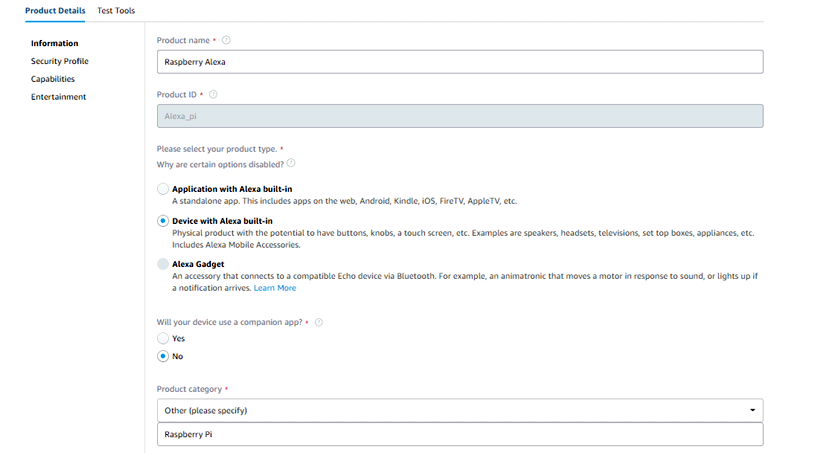Click the Learn More link
This screenshot has width=821, height=453.
(x=274, y=288)
